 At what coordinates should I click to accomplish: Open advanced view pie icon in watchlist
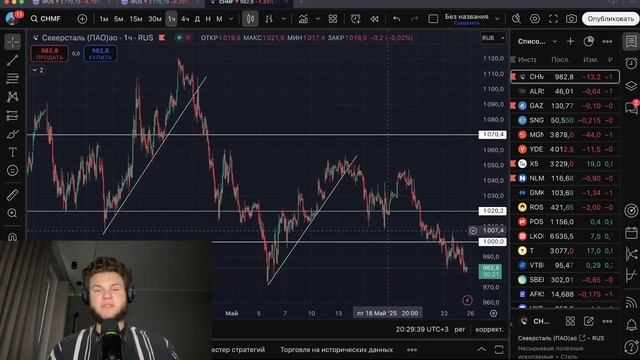589,42
